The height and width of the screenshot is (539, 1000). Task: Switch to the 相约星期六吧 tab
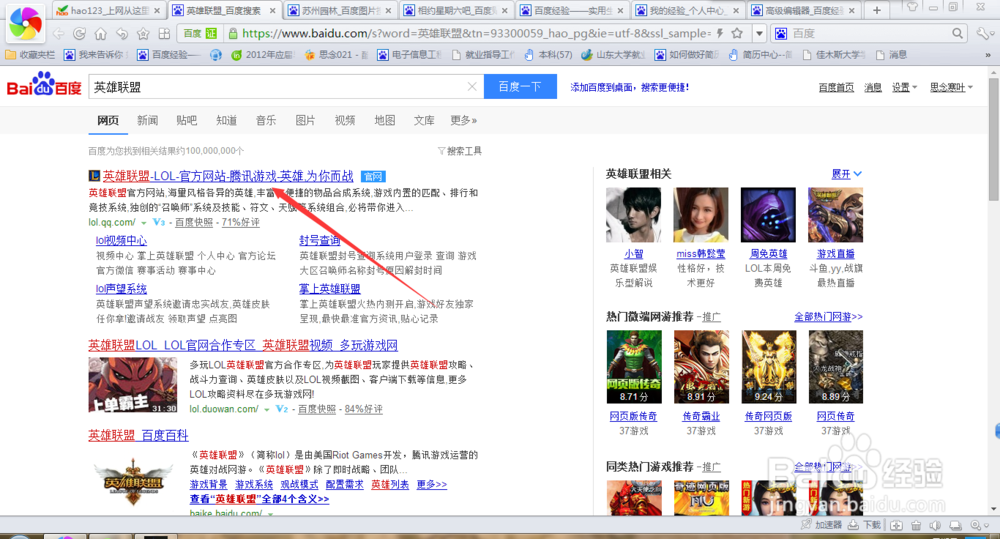pyautogui.click(x=455, y=11)
